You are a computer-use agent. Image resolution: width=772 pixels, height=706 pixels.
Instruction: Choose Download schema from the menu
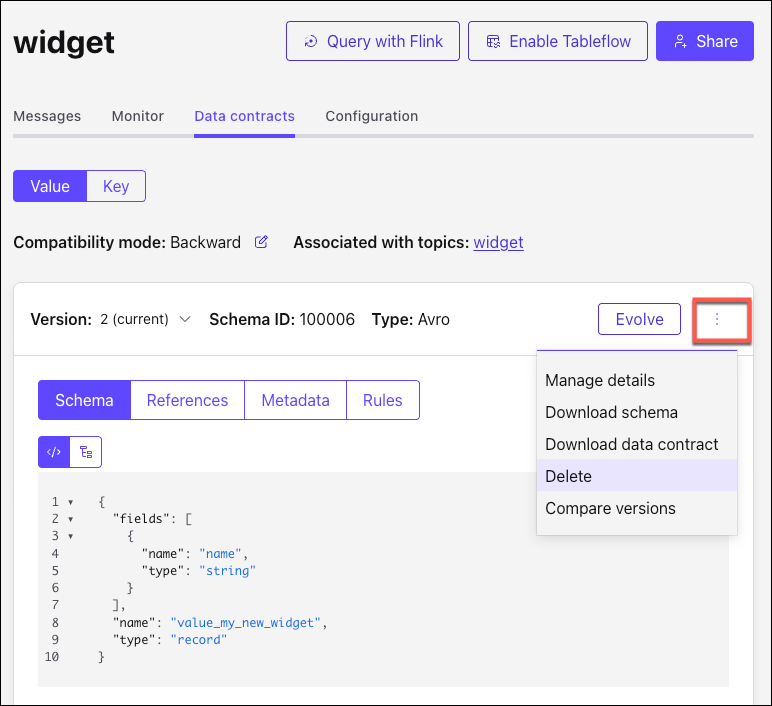(x=611, y=412)
